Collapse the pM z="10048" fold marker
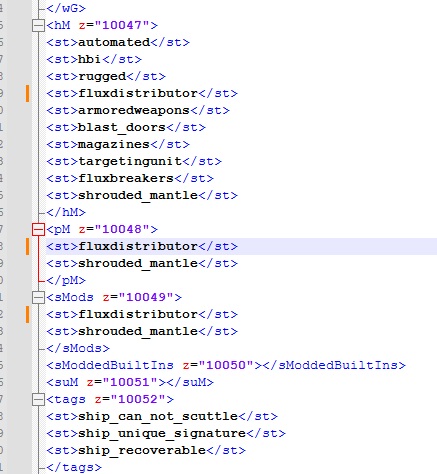The height and width of the screenshot is (474, 437). click(x=38, y=230)
